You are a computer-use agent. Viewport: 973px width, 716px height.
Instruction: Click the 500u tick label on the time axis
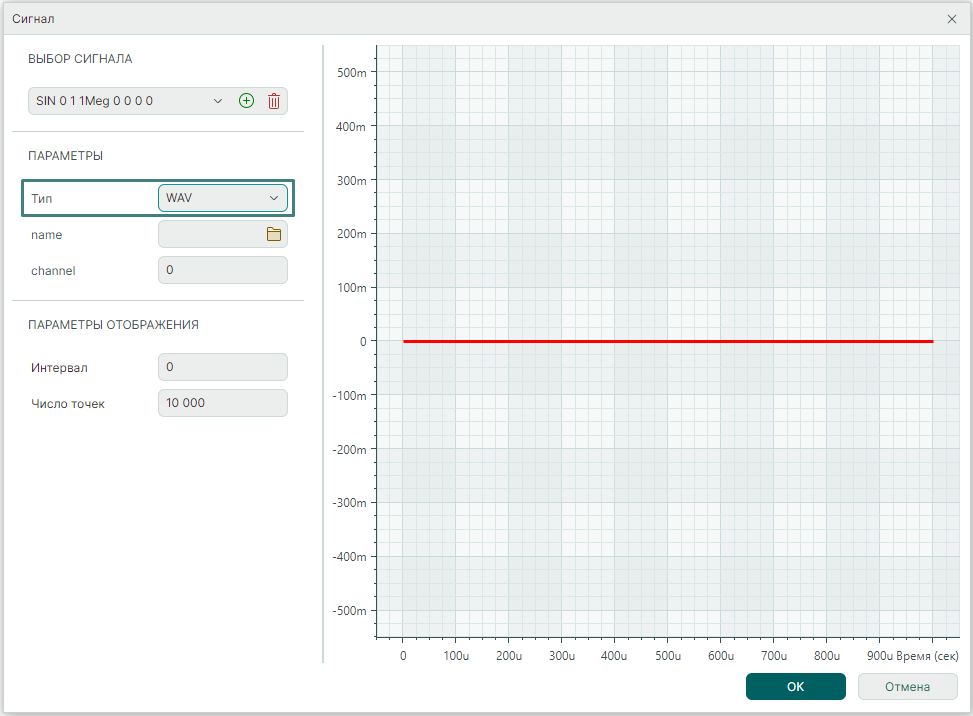pos(667,656)
